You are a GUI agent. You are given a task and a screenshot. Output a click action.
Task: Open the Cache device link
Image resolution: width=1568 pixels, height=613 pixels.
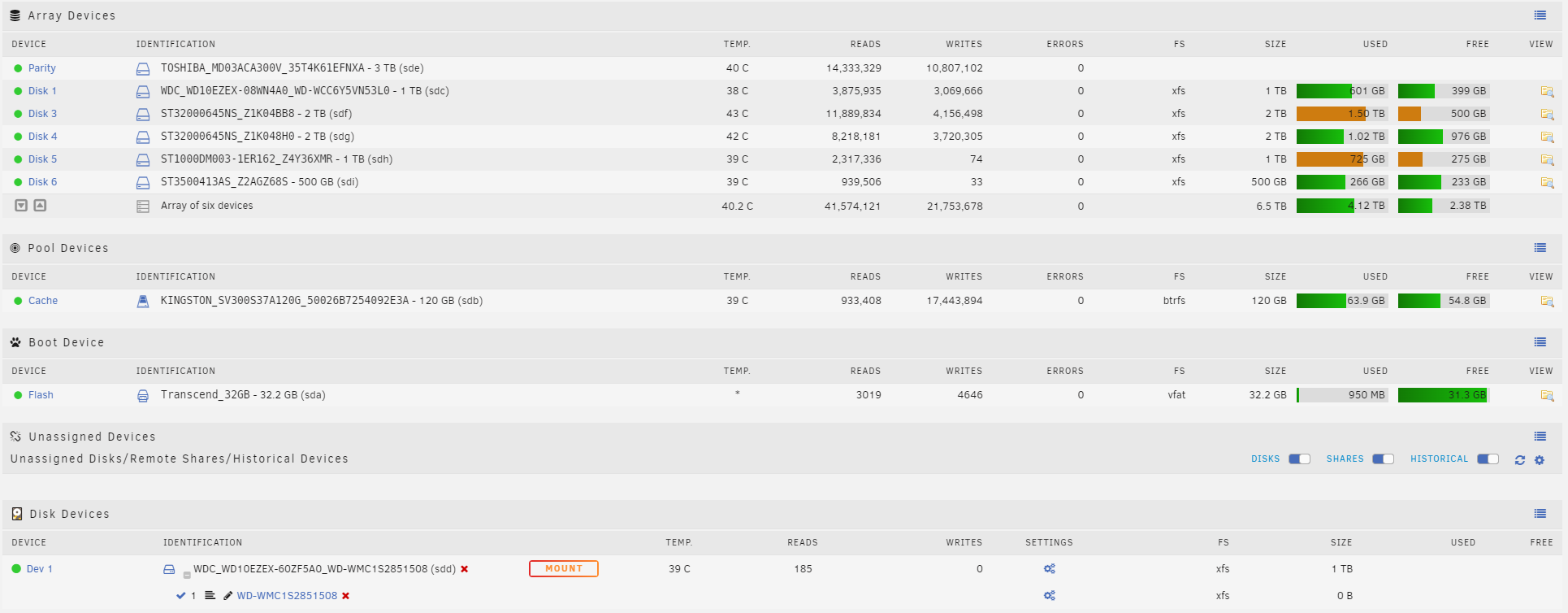coord(43,301)
